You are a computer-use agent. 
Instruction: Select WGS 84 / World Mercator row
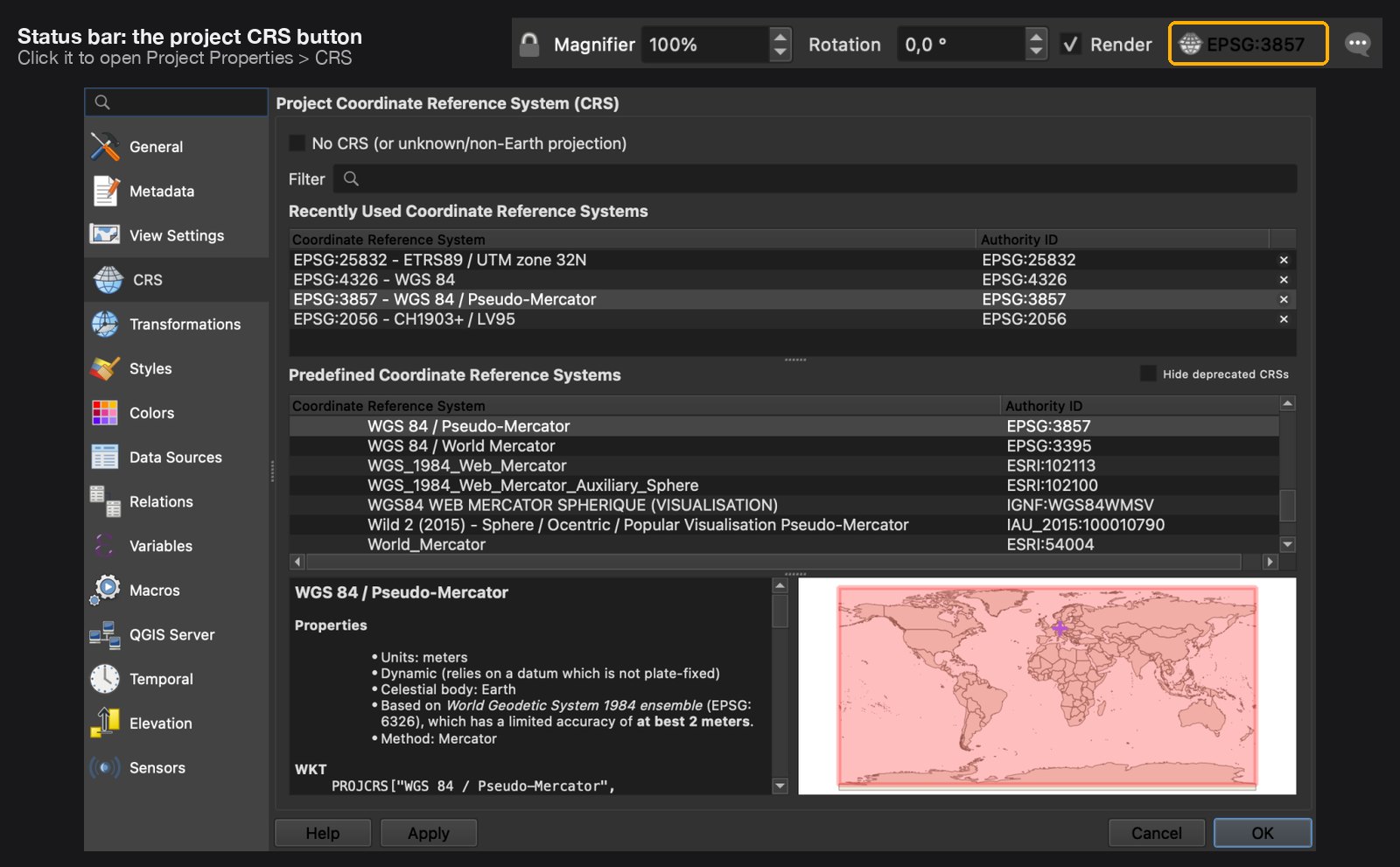784,446
